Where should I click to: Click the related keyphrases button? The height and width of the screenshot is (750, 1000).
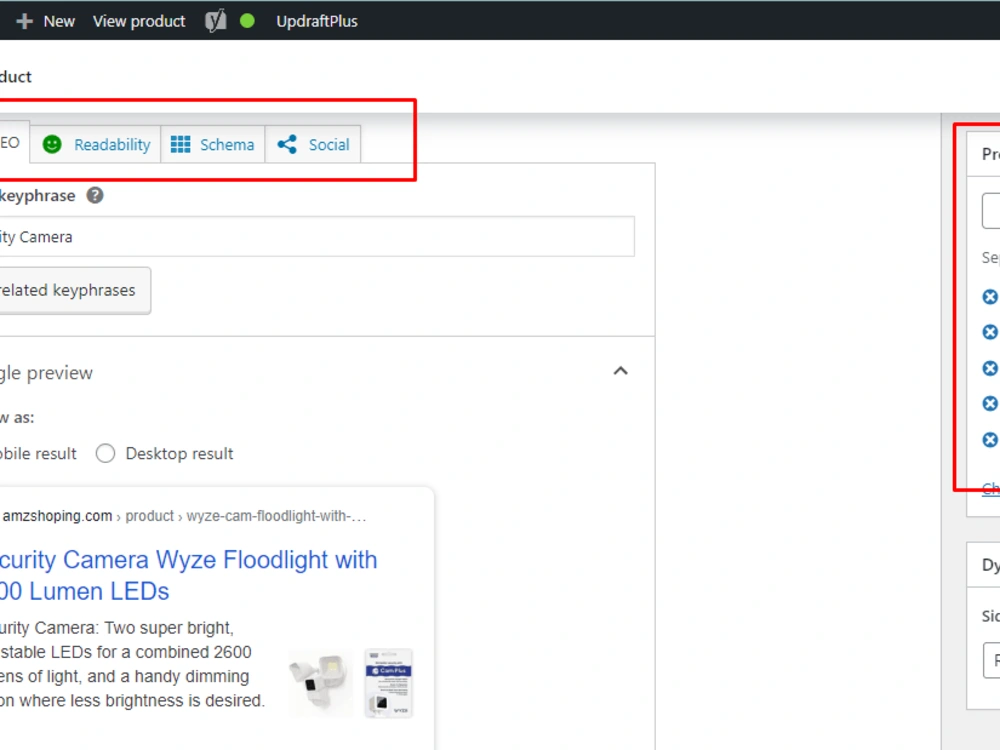pos(75,290)
